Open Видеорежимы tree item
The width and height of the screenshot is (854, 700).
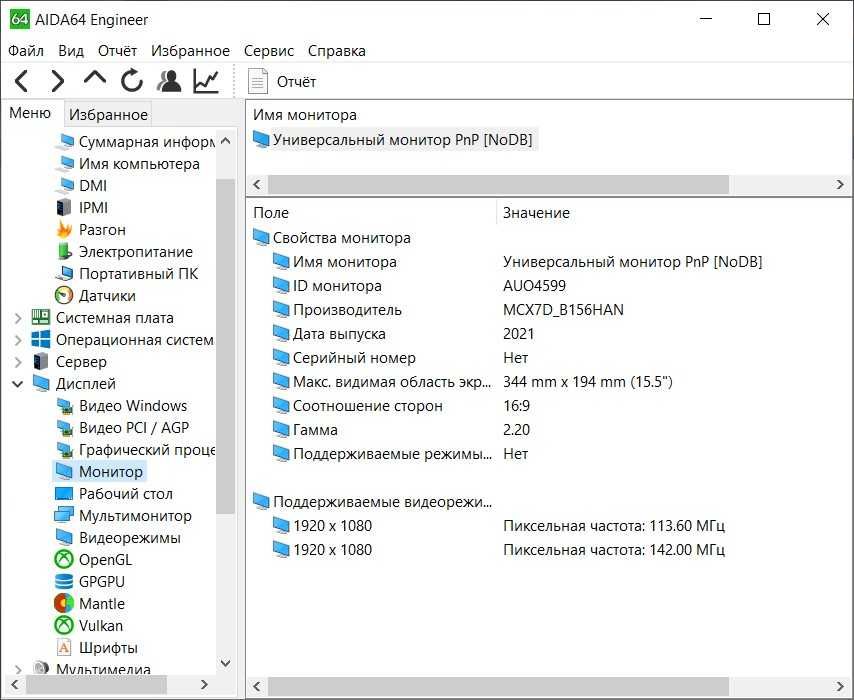point(119,538)
